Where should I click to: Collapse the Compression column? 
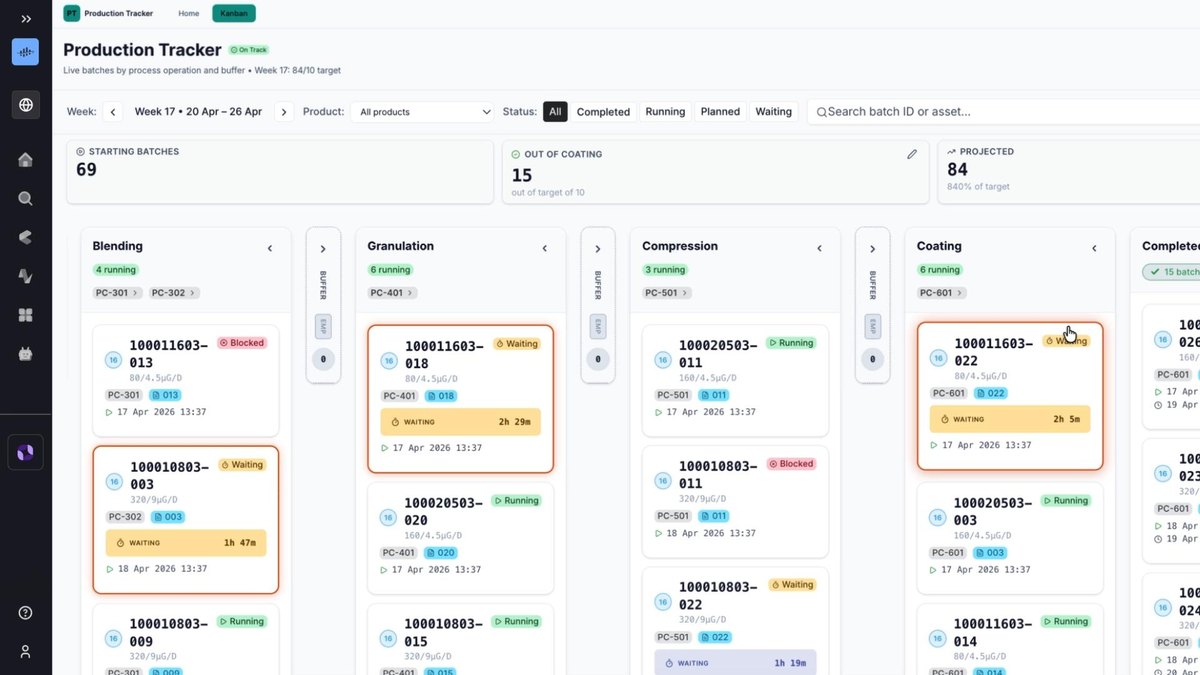point(820,248)
